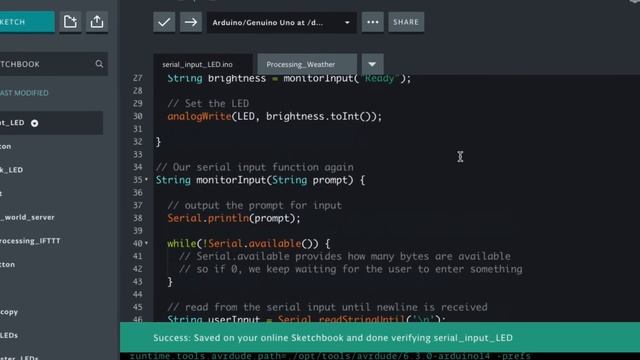This screenshot has height=360, width=640.
Task: Click the SHARE button
Action: [406, 22]
